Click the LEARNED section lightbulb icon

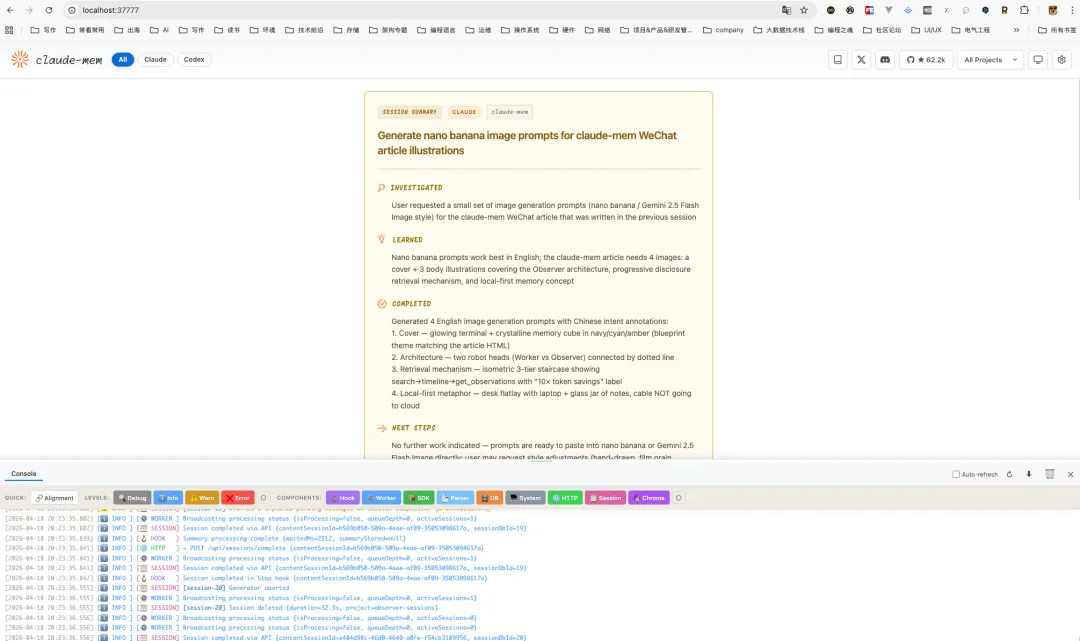[382, 239]
